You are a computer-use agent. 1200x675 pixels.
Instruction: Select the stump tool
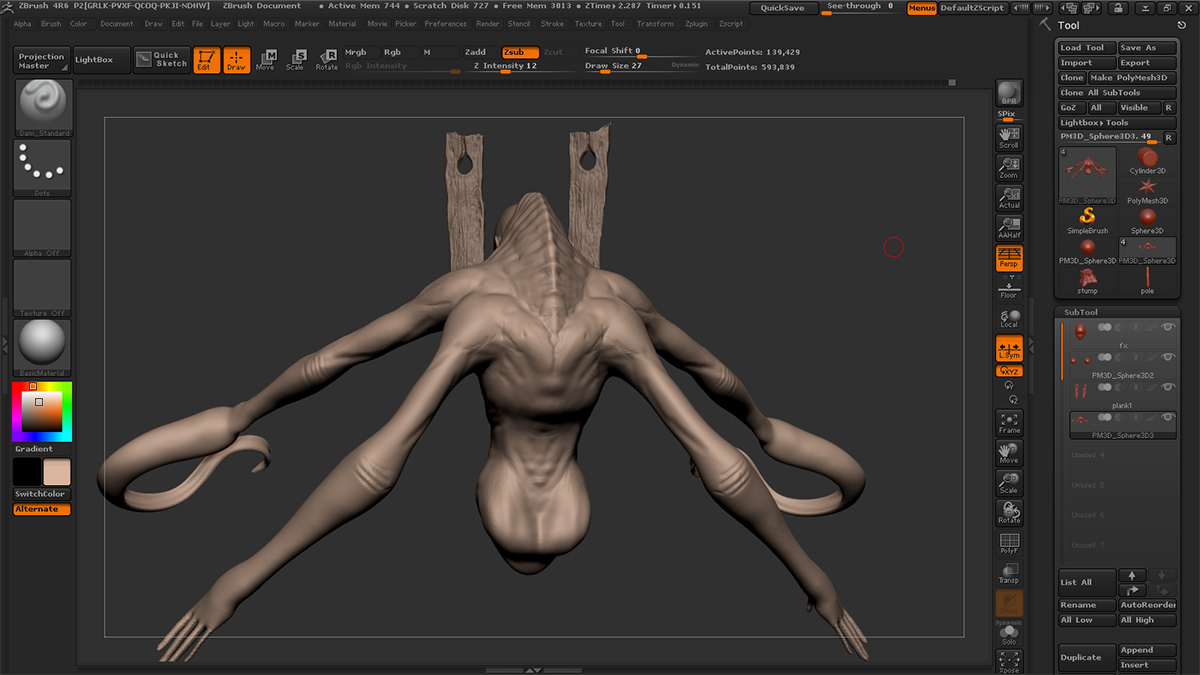[1088, 281]
